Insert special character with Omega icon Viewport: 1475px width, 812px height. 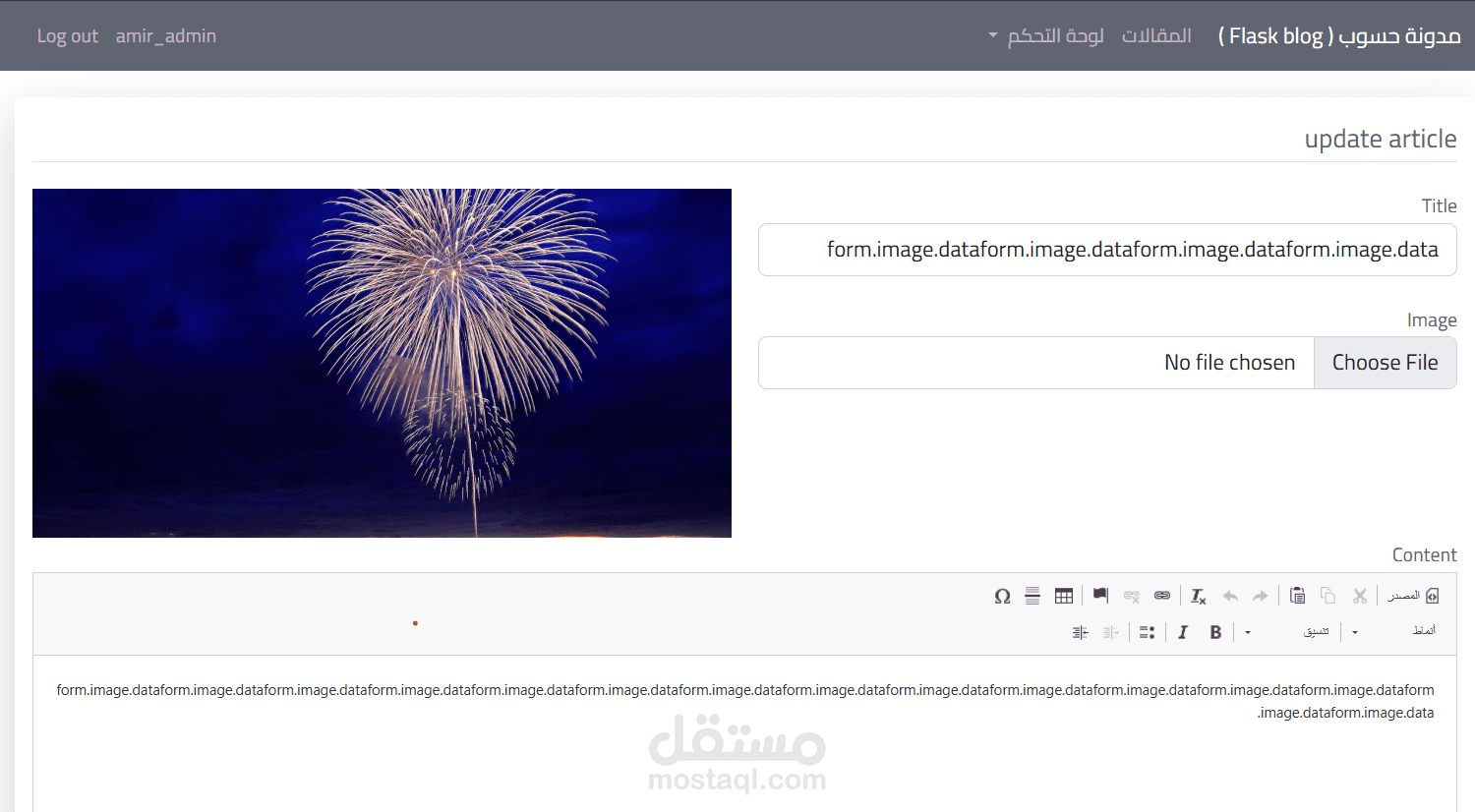click(1002, 596)
